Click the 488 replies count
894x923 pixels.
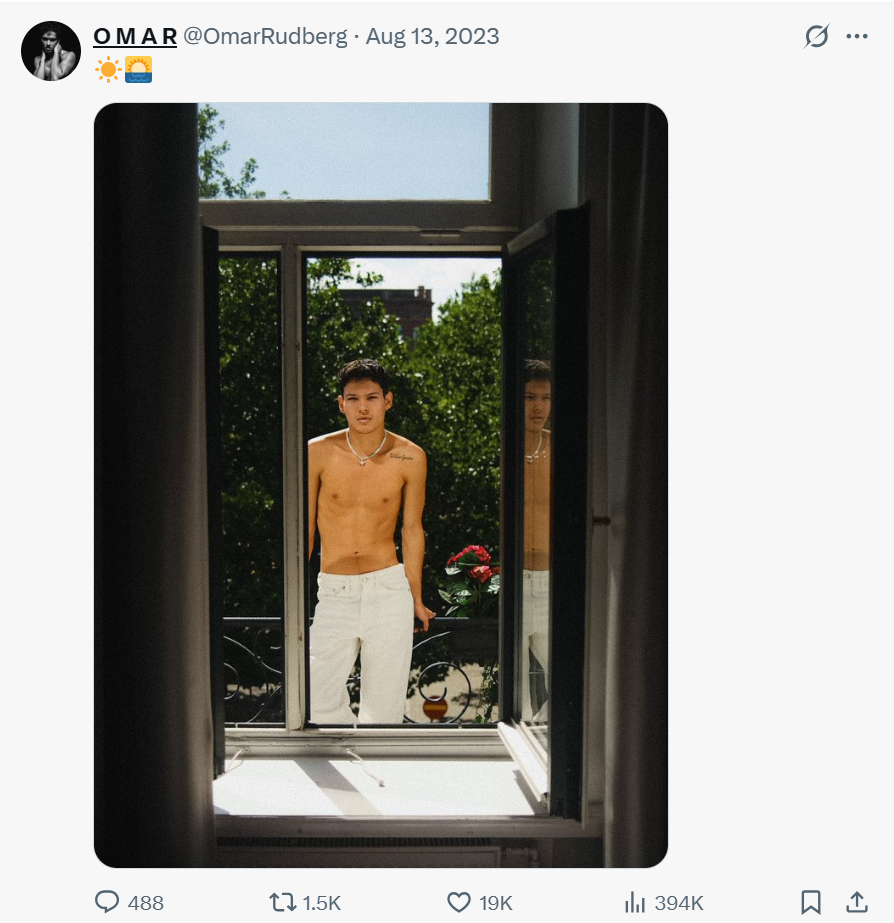point(146,903)
